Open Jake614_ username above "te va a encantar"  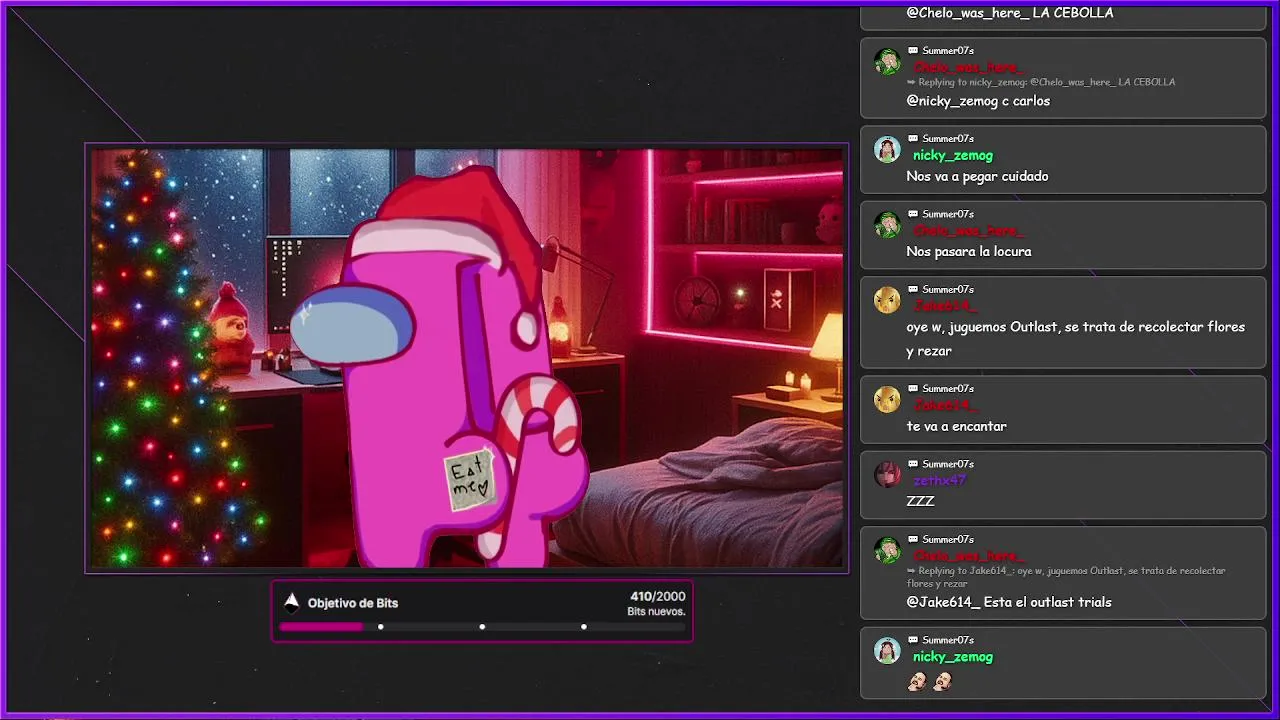(946, 405)
